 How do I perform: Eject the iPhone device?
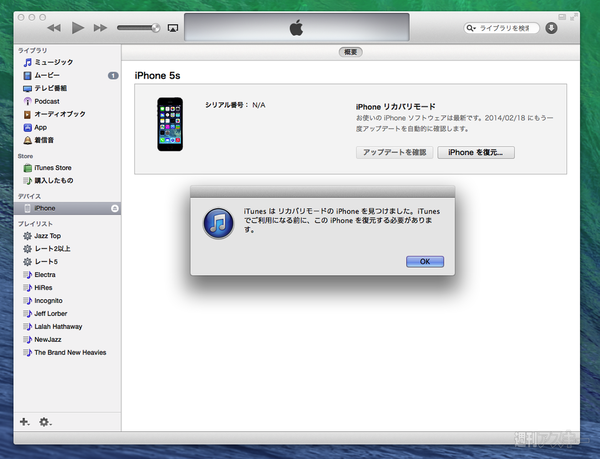[x=114, y=208]
